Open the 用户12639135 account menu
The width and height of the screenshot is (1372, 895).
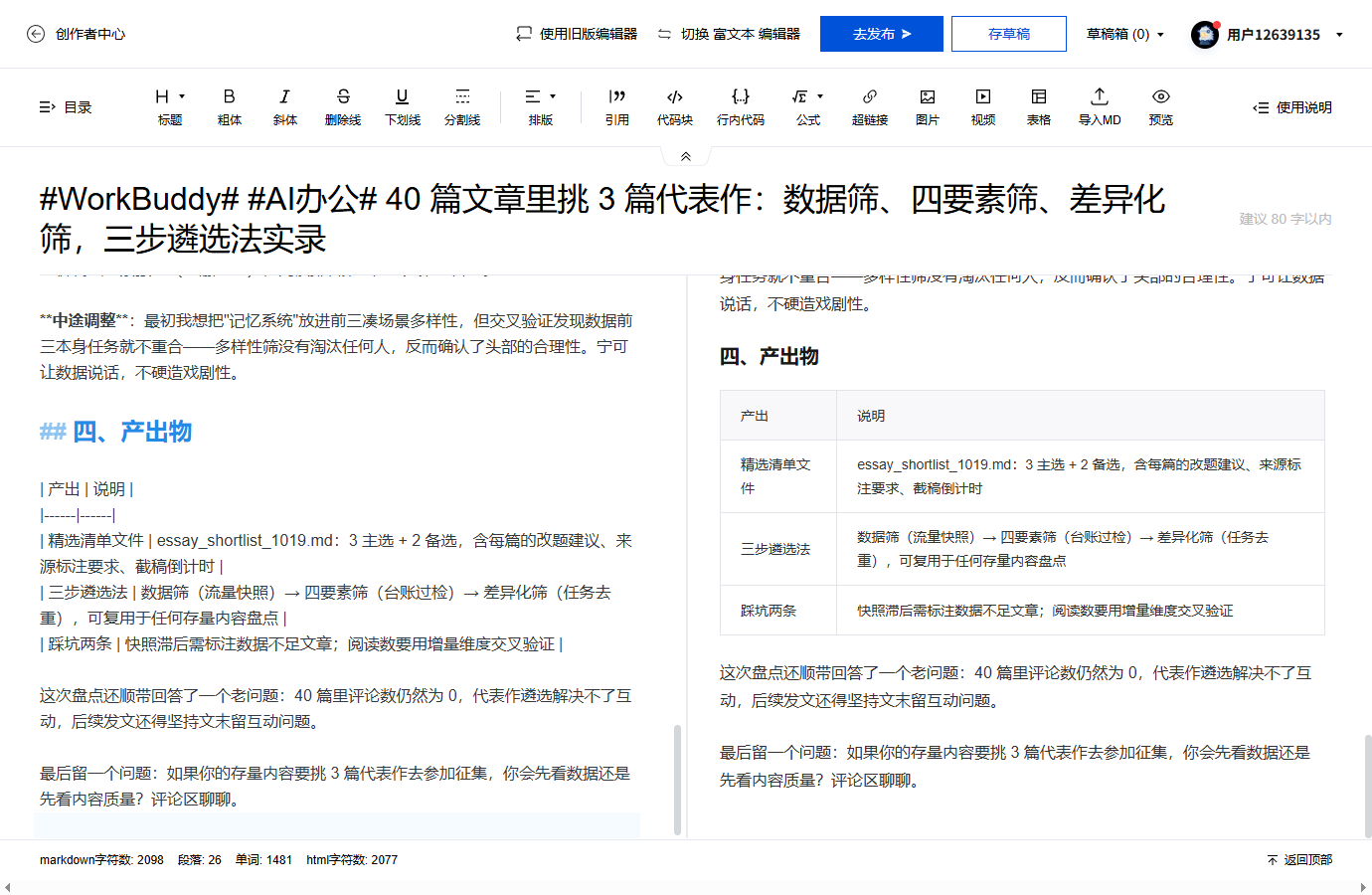pos(1268,35)
